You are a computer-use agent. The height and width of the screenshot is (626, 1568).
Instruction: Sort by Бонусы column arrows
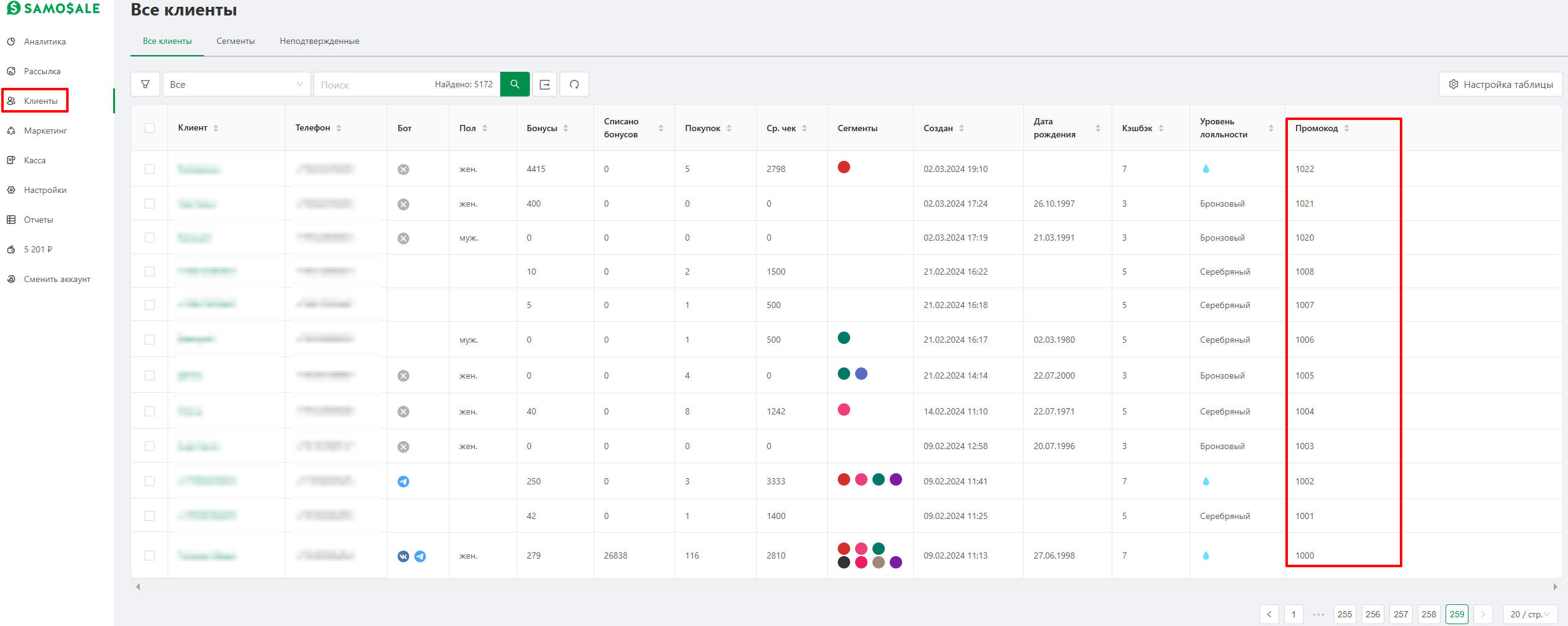566,128
